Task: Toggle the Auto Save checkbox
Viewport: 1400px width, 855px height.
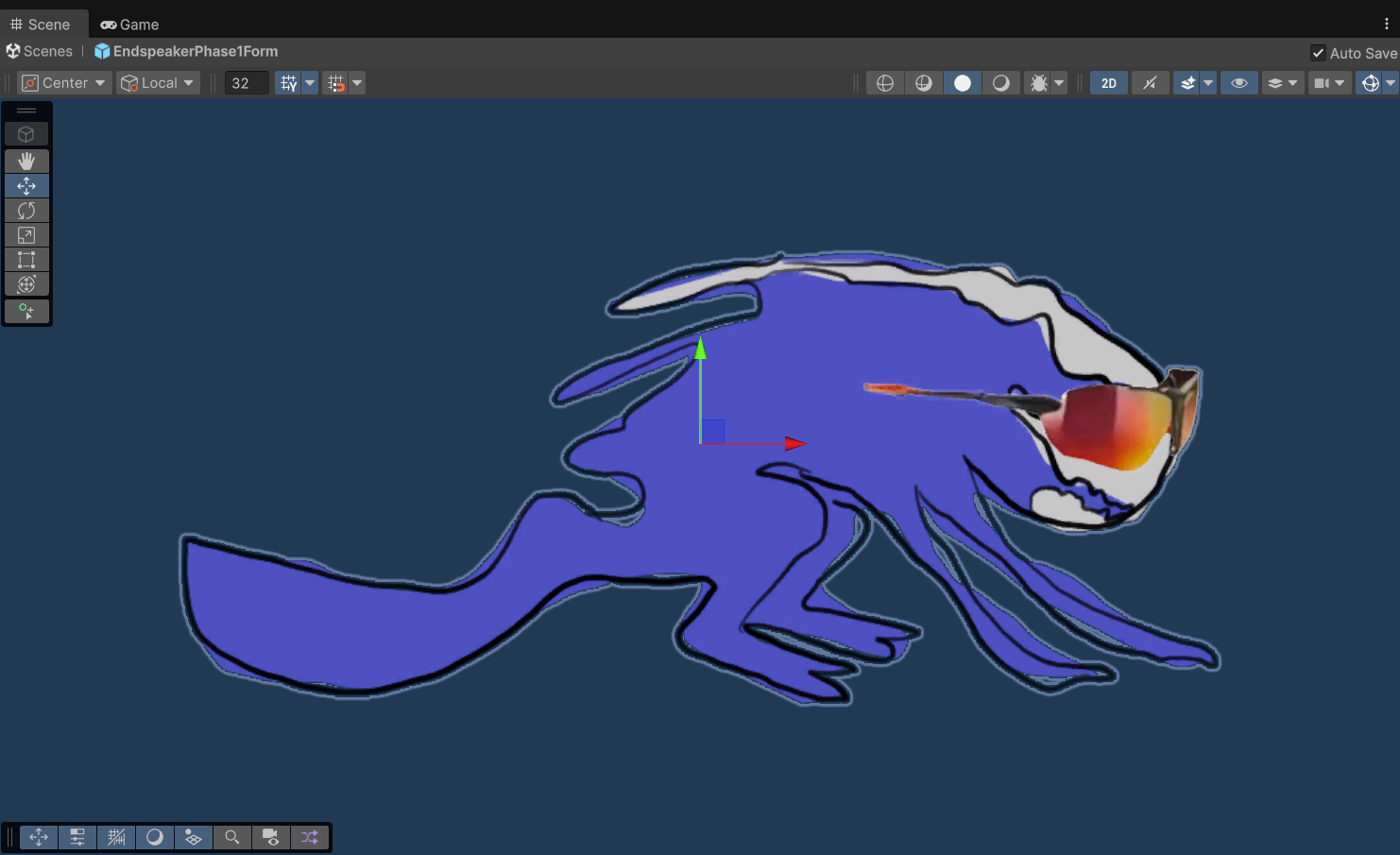Action: [1318, 53]
